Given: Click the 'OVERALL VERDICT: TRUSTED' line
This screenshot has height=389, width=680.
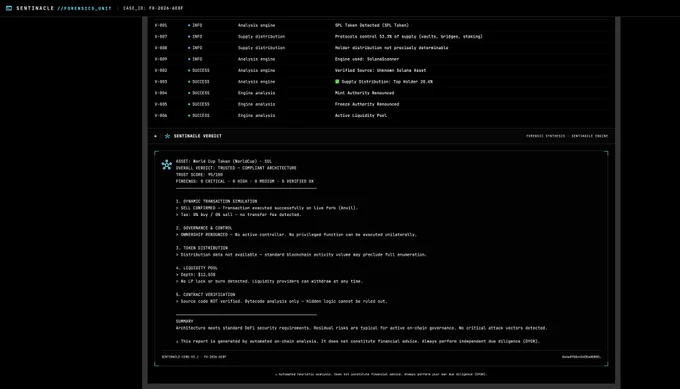Looking at the screenshot, I should coord(236,168).
